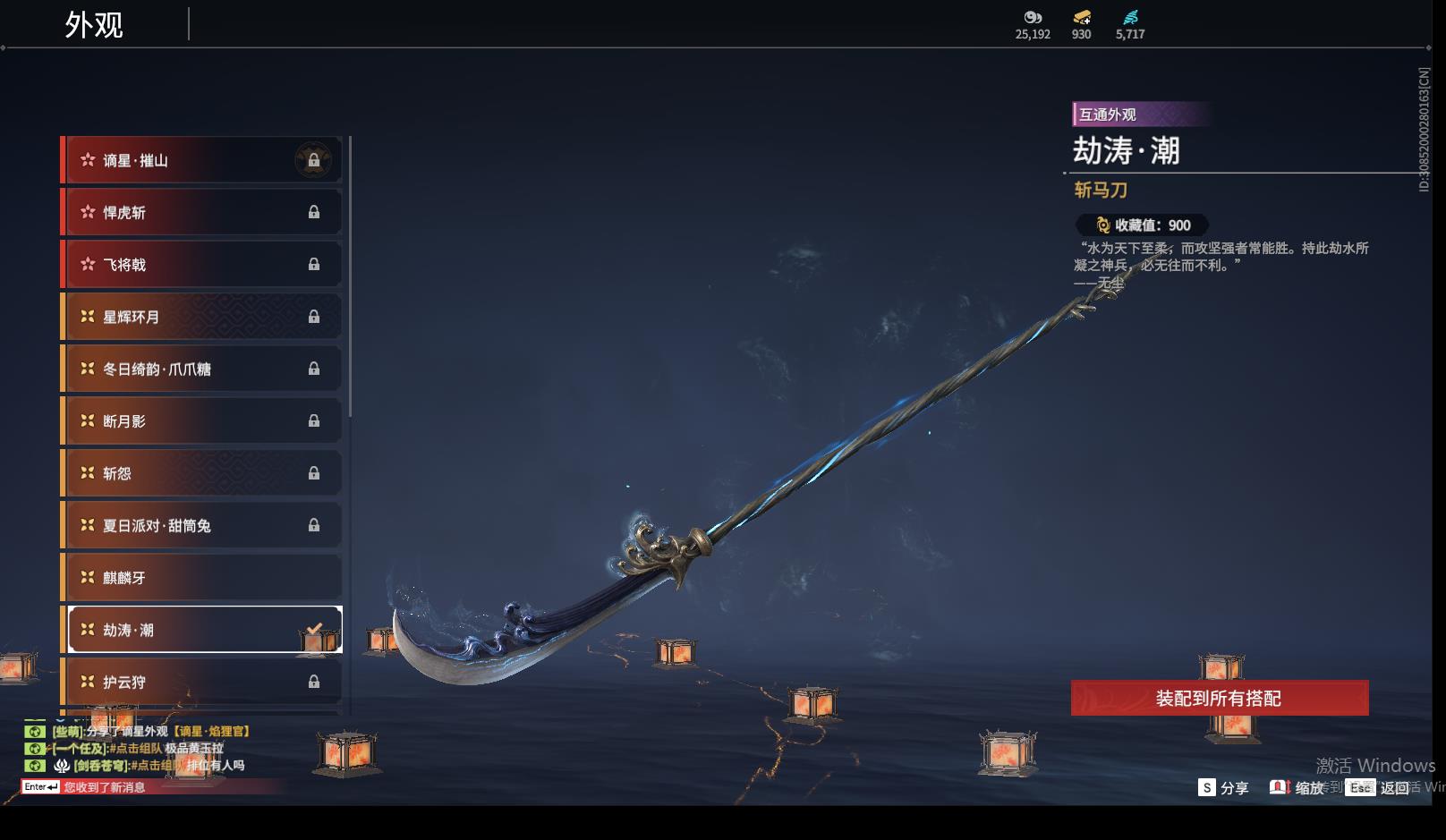Click the 收藏值 collection value icon
Viewport: 1446px width, 840px height.
pyautogui.click(x=1103, y=225)
